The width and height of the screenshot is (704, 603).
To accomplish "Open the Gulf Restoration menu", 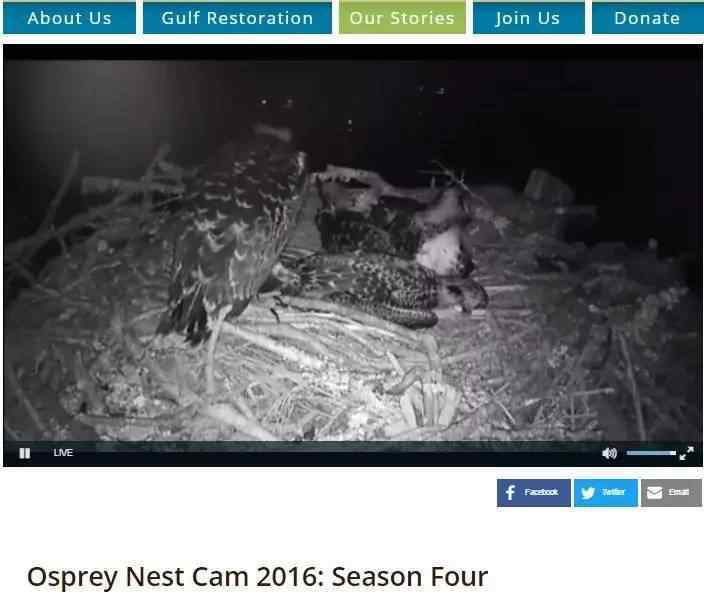I will click(238, 18).
